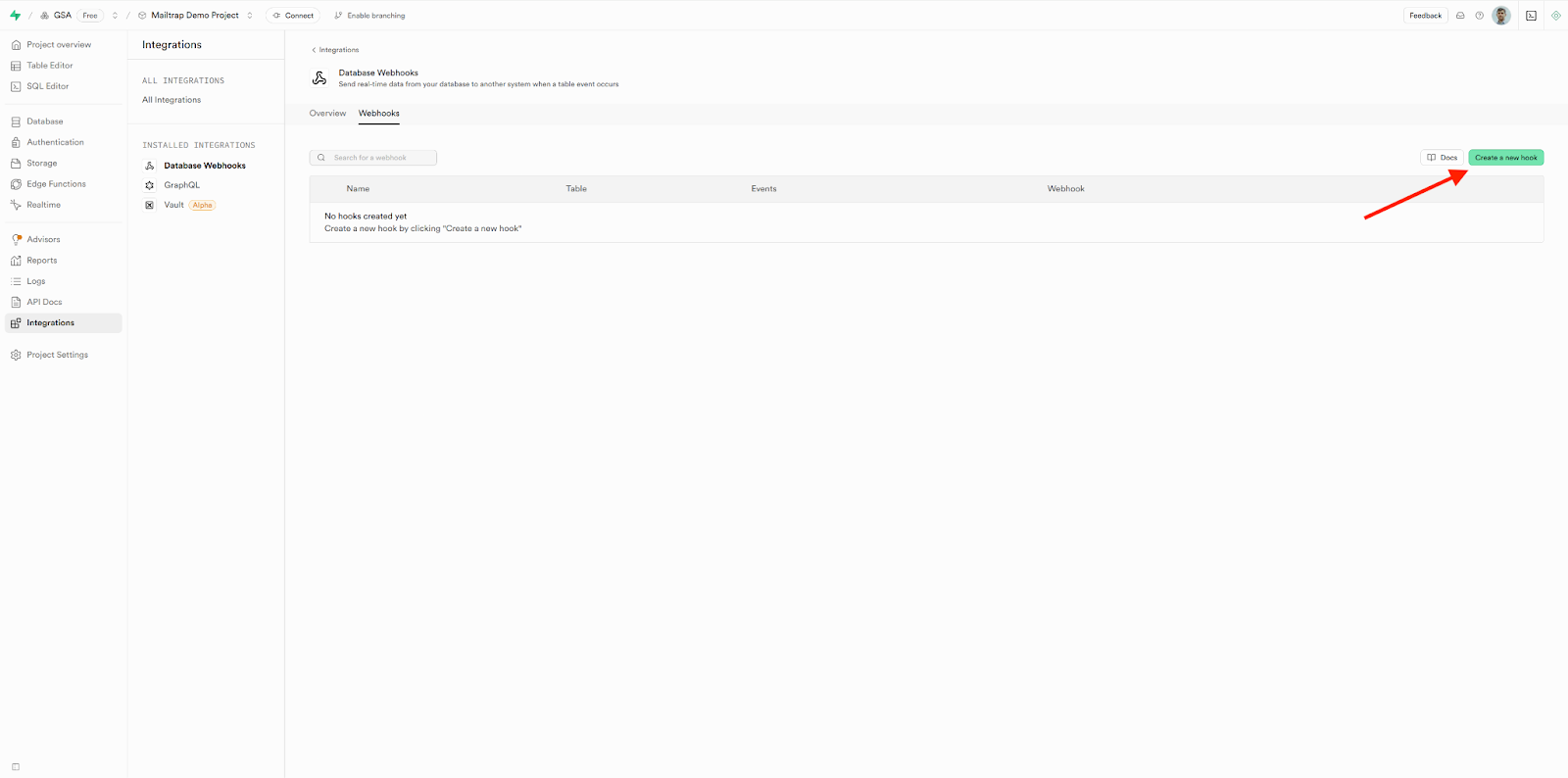1568x778 pixels.
Task: Select Vault installed integration
Action: pos(173,205)
